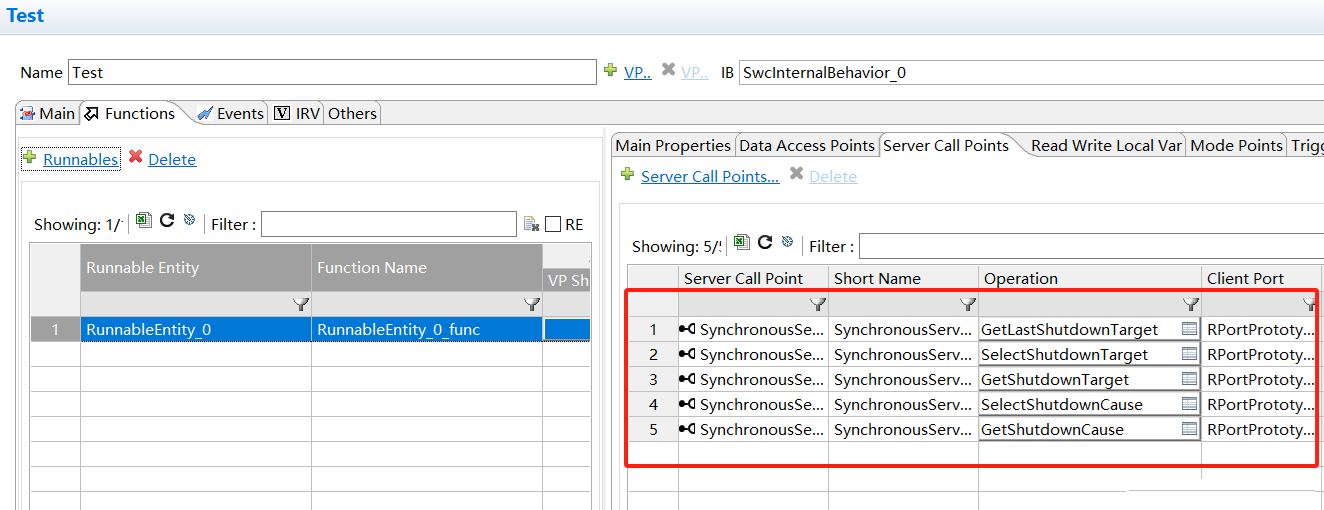Open the selector icon for SelectShutdownCause operation
1324x510 pixels.
pyautogui.click(x=1189, y=404)
